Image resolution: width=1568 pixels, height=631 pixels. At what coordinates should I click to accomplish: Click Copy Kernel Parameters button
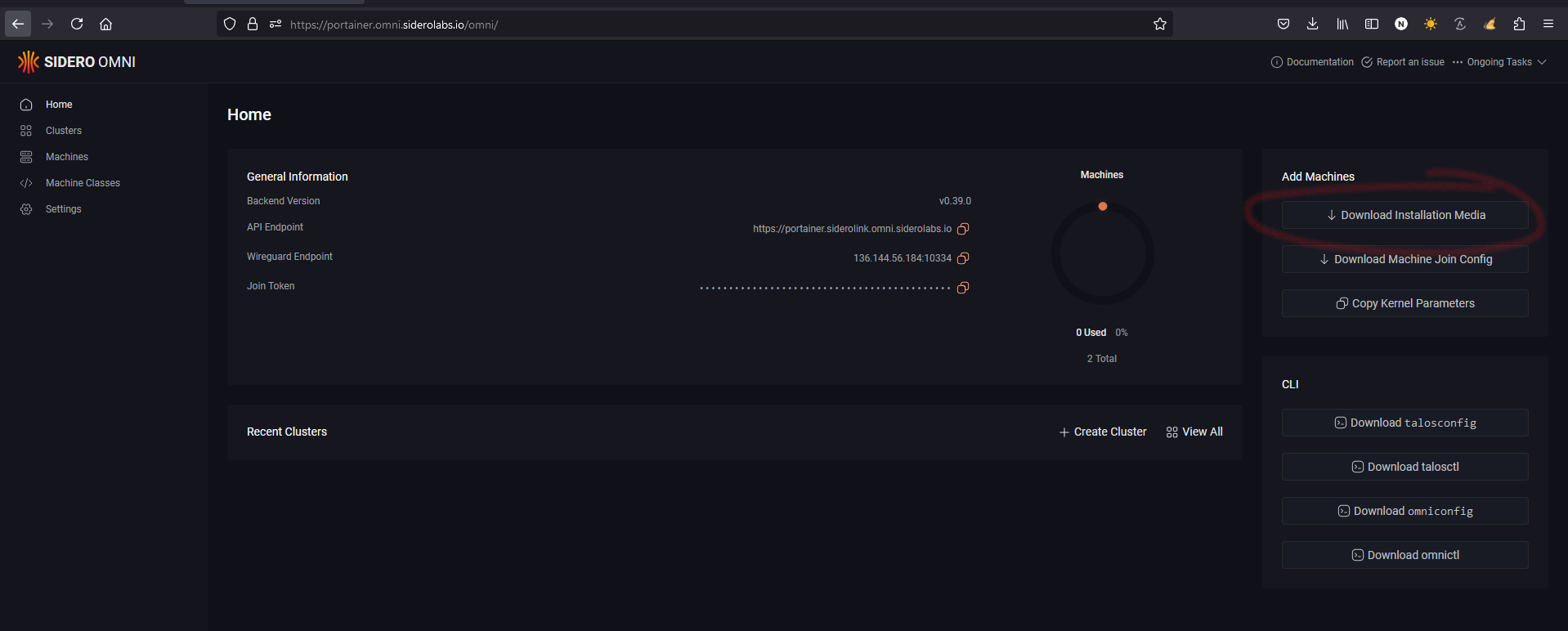[1404, 303]
